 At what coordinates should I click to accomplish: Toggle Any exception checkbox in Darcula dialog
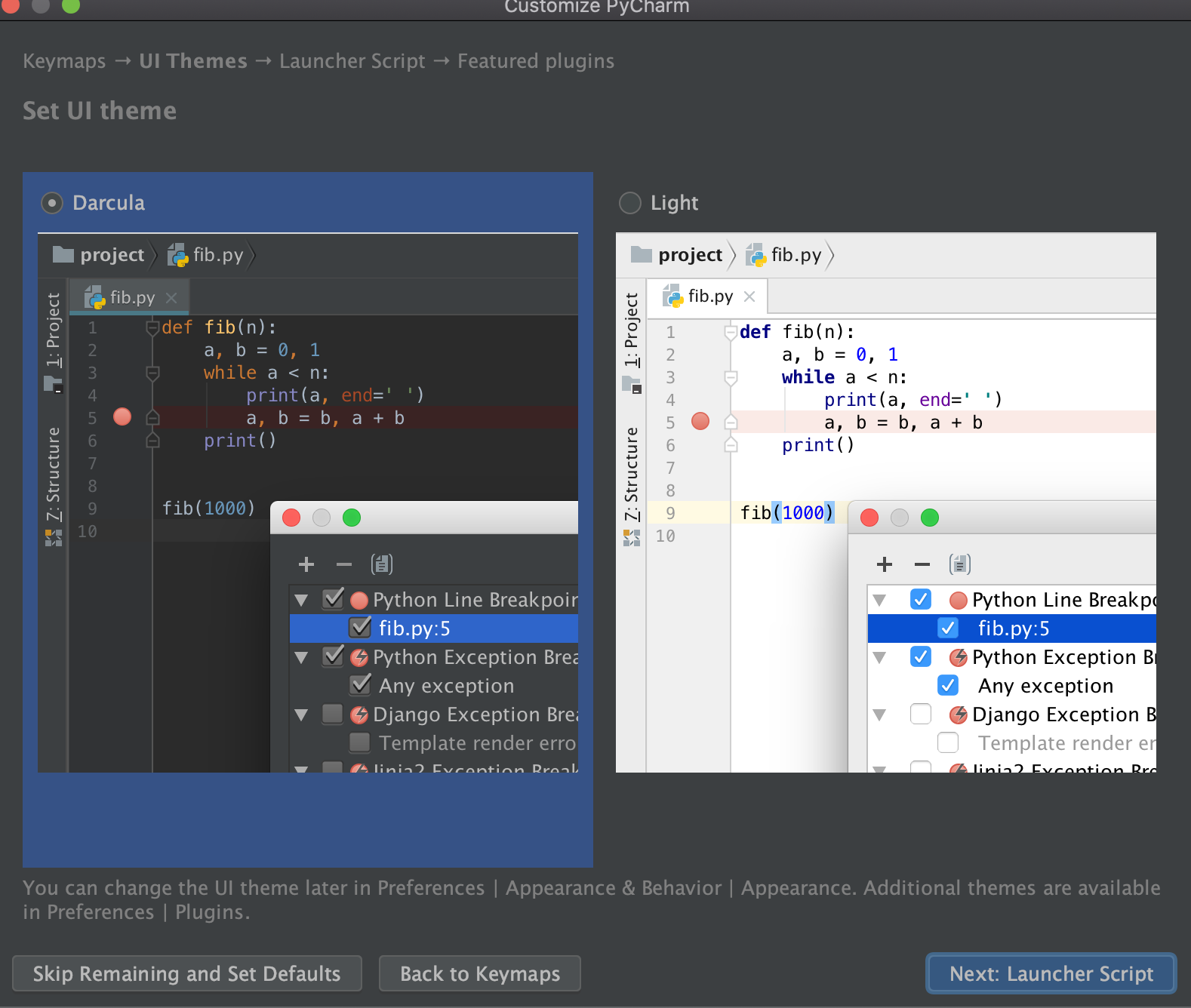click(360, 684)
